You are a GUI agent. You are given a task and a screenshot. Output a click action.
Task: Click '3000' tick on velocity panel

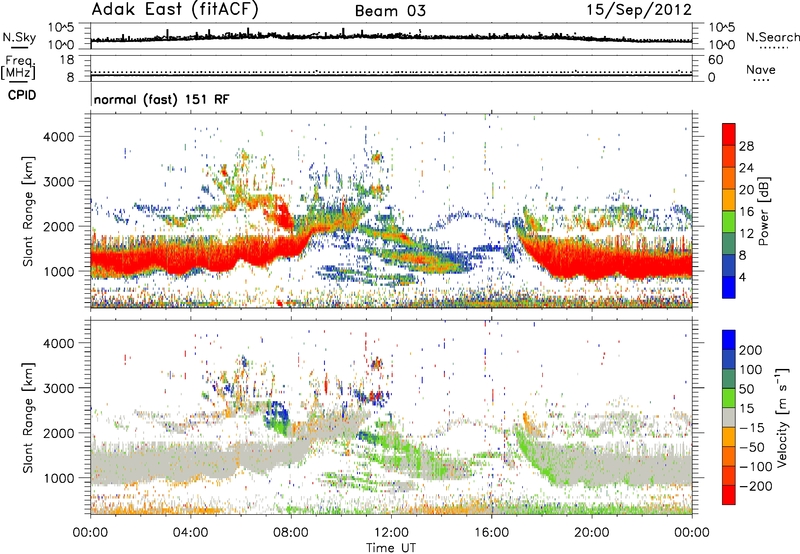coord(59,388)
